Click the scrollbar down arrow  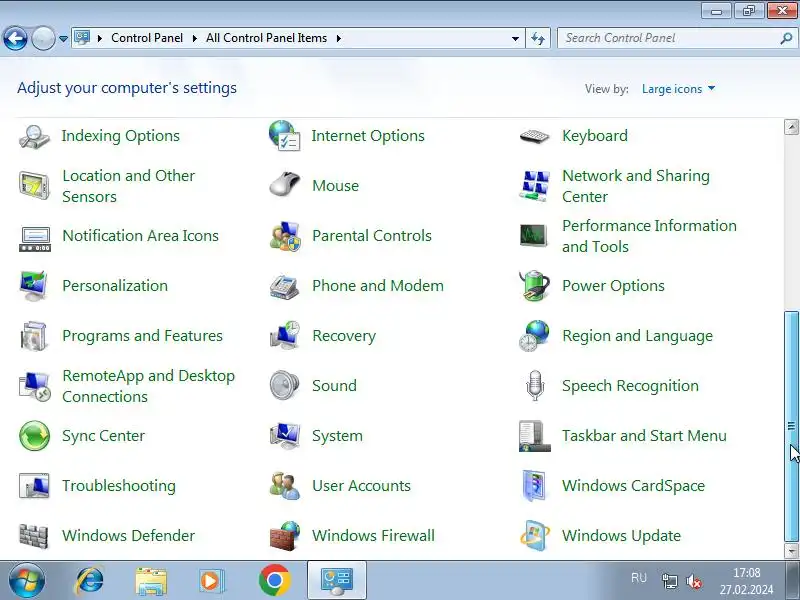(791, 551)
